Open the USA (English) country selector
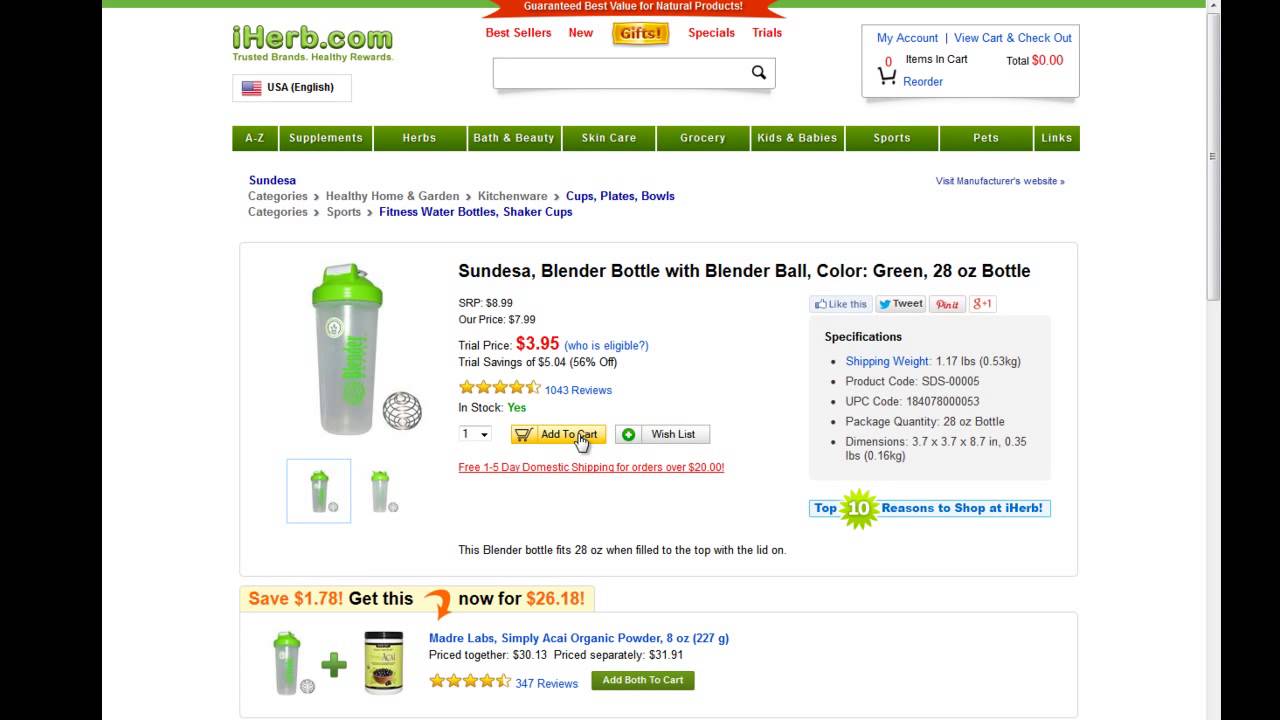This screenshot has height=720, width=1280. (x=291, y=88)
